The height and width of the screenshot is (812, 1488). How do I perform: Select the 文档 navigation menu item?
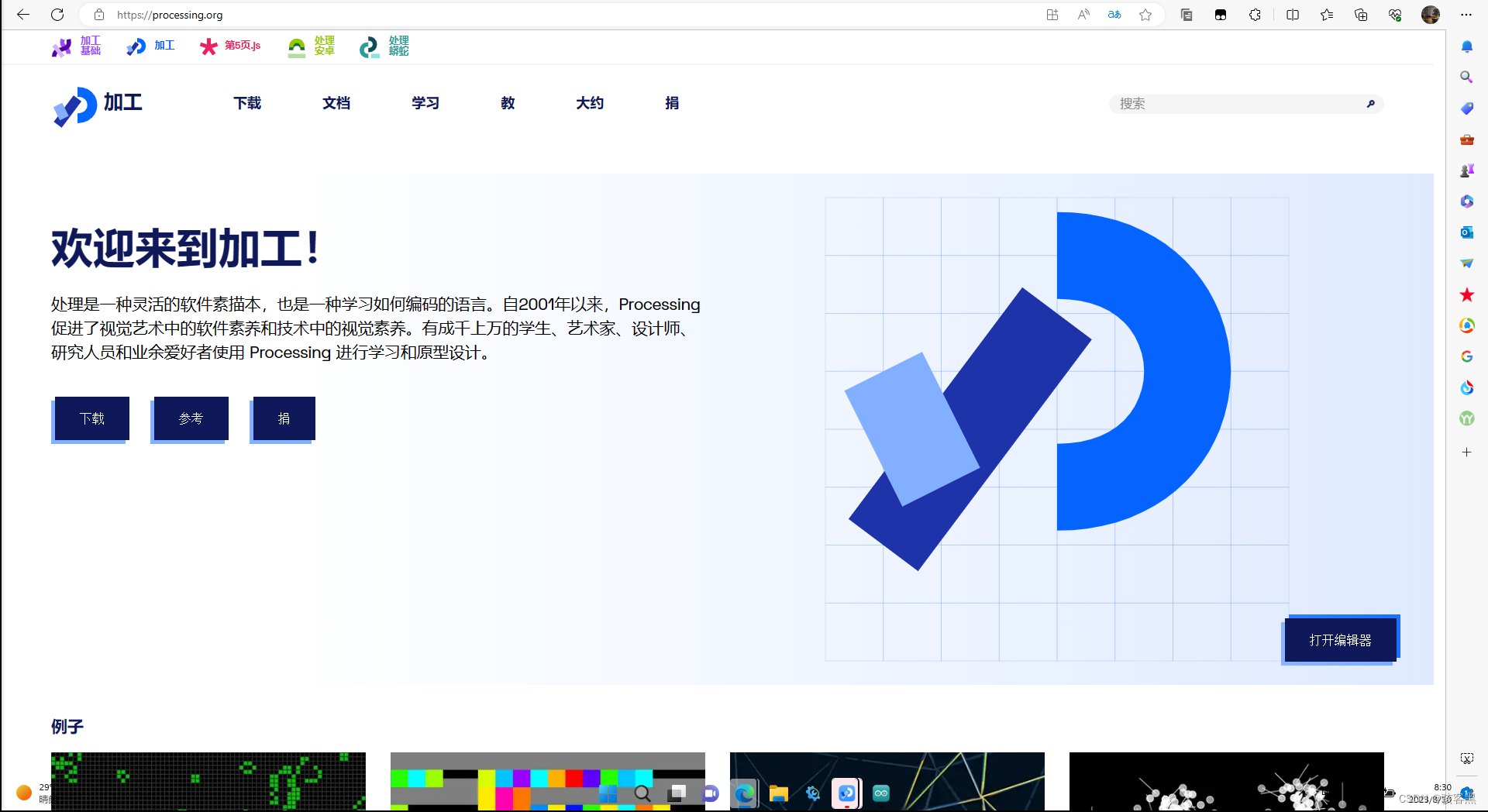coord(336,103)
